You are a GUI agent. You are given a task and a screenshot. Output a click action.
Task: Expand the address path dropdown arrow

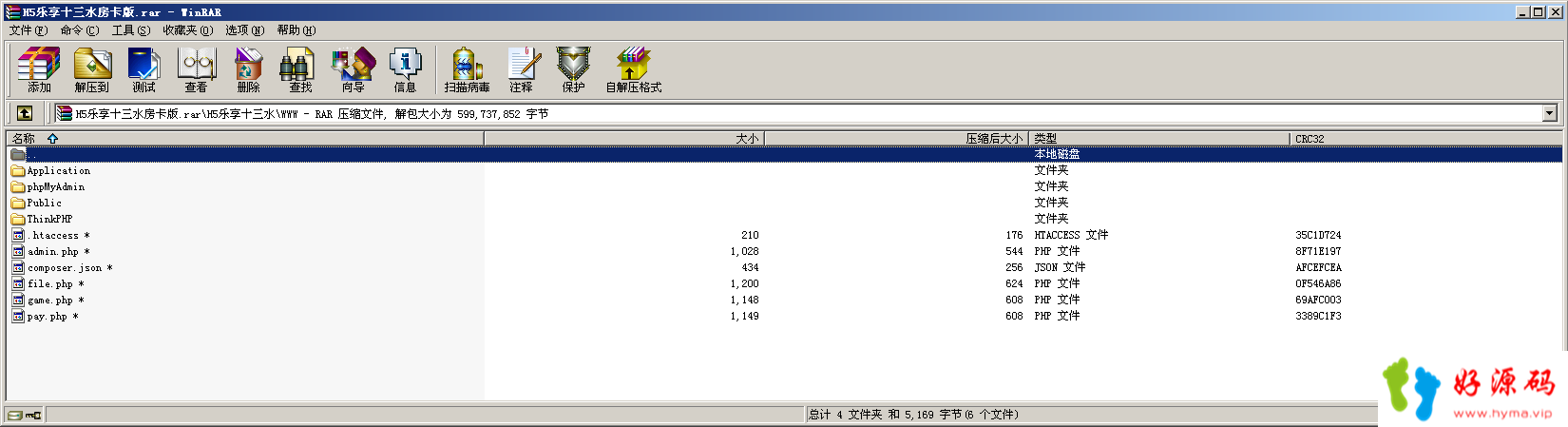tap(1550, 113)
